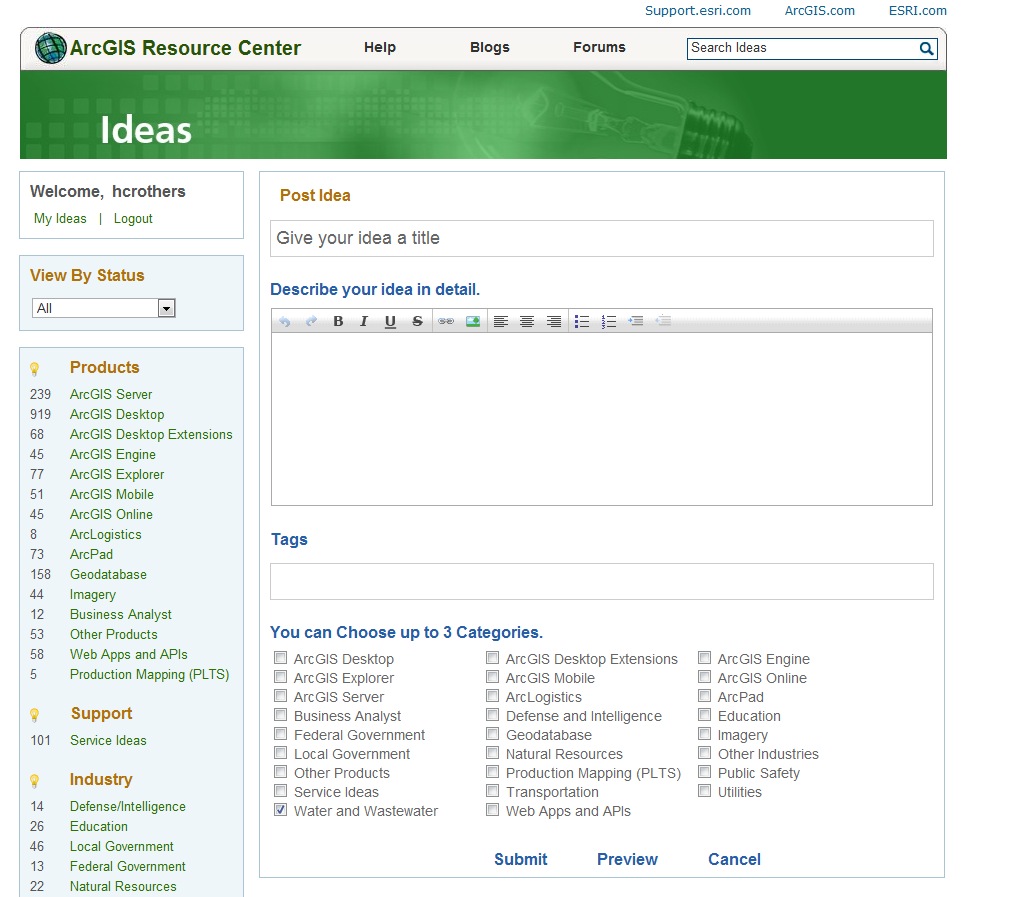Click the lightbulb icon beside Products
This screenshot has height=897, width=1015.
pyautogui.click(x=34, y=369)
